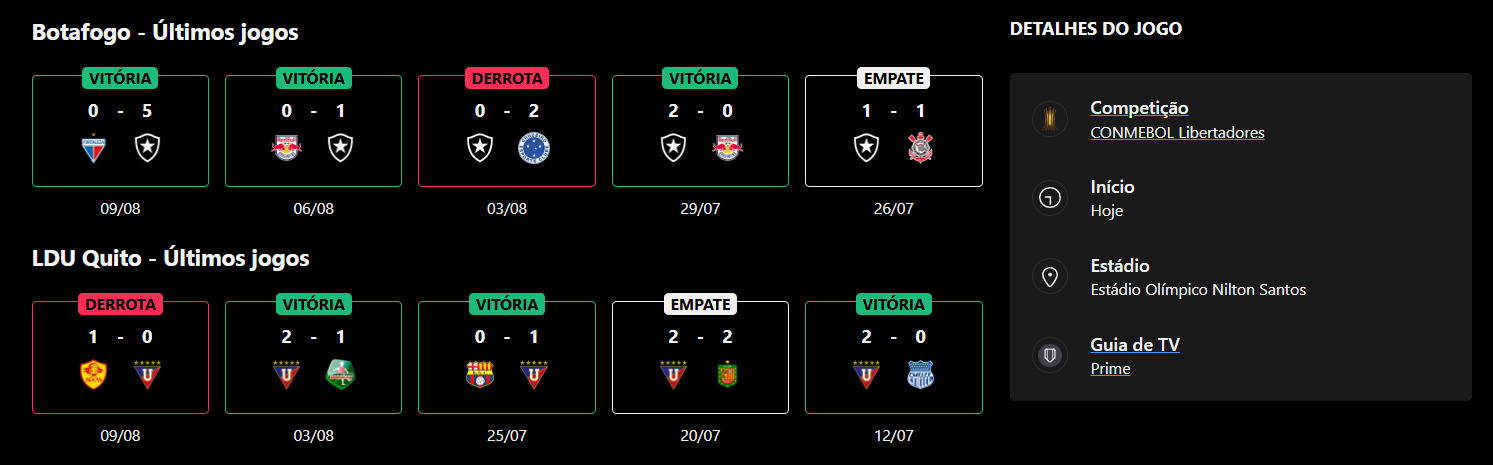Click the Cruzeiro crest in the 03/08 defeat
This screenshot has width=1493, height=465.
point(534,149)
